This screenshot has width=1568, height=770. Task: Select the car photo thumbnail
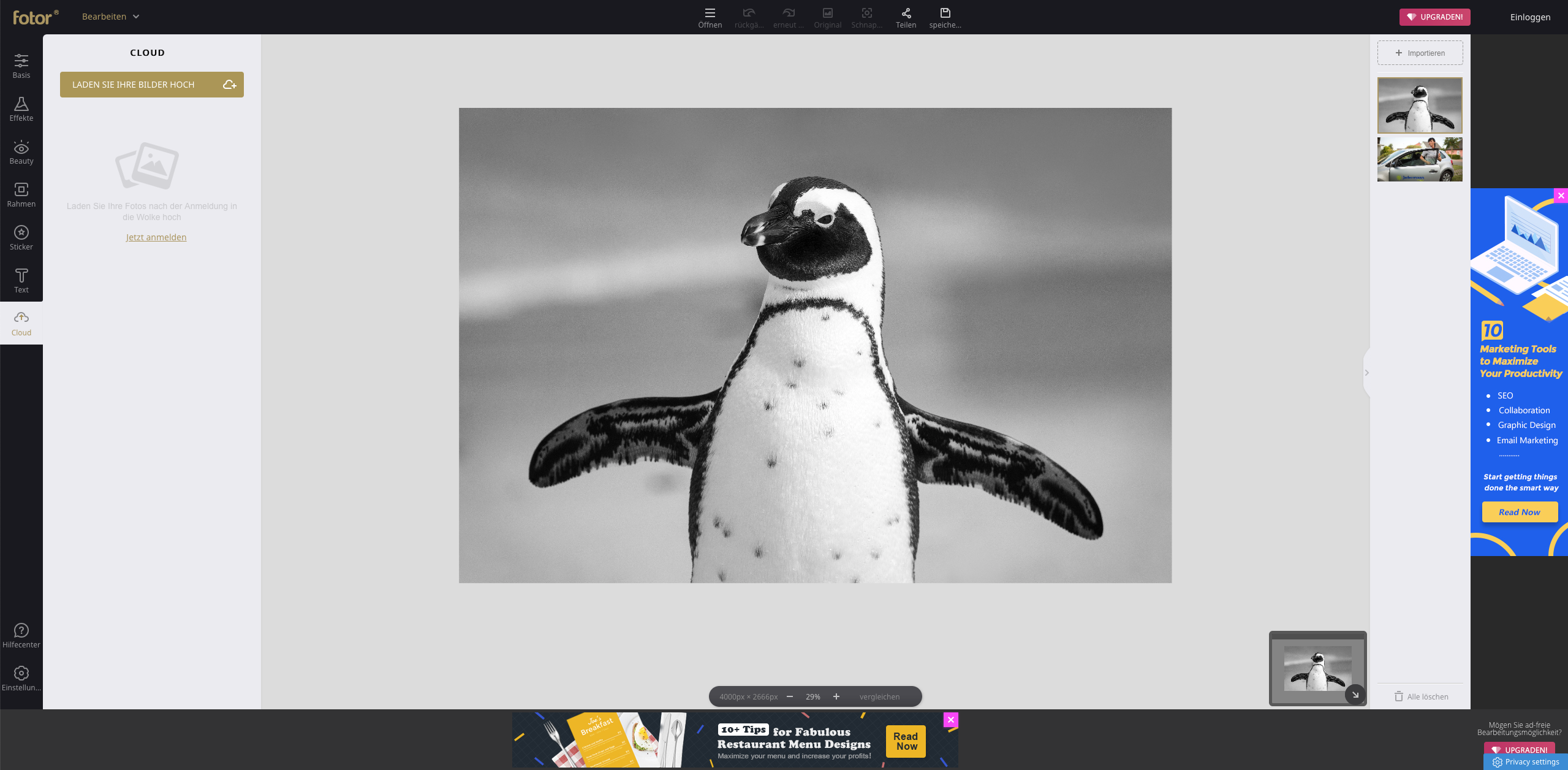(1420, 159)
